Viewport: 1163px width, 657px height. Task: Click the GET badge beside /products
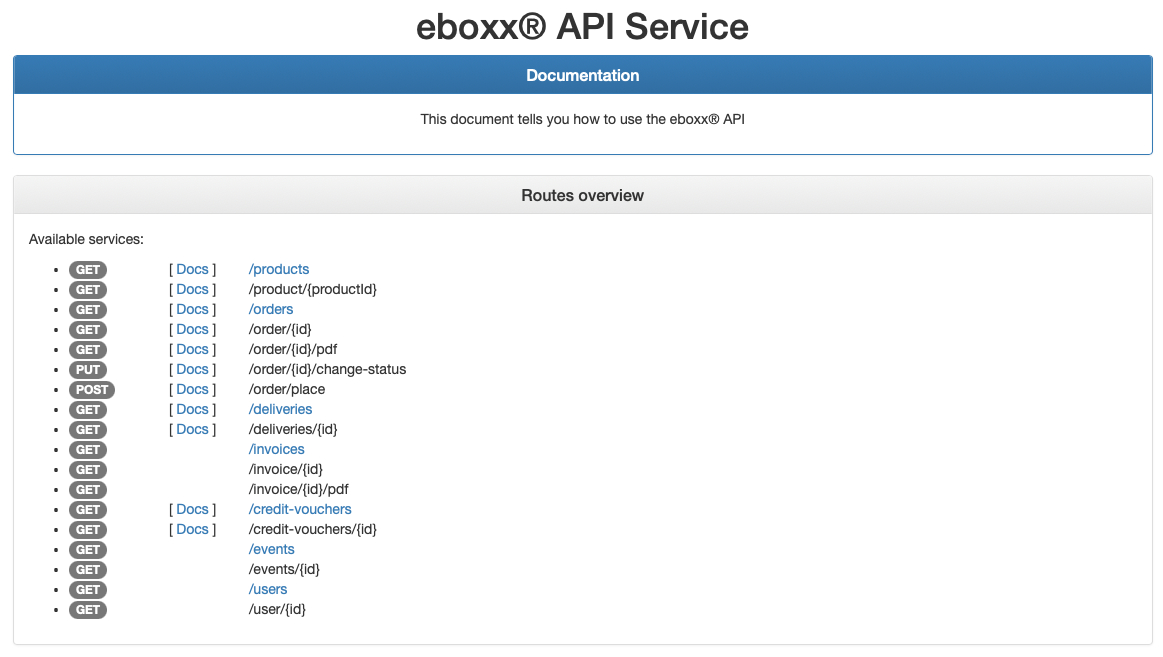pyautogui.click(x=88, y=270)
